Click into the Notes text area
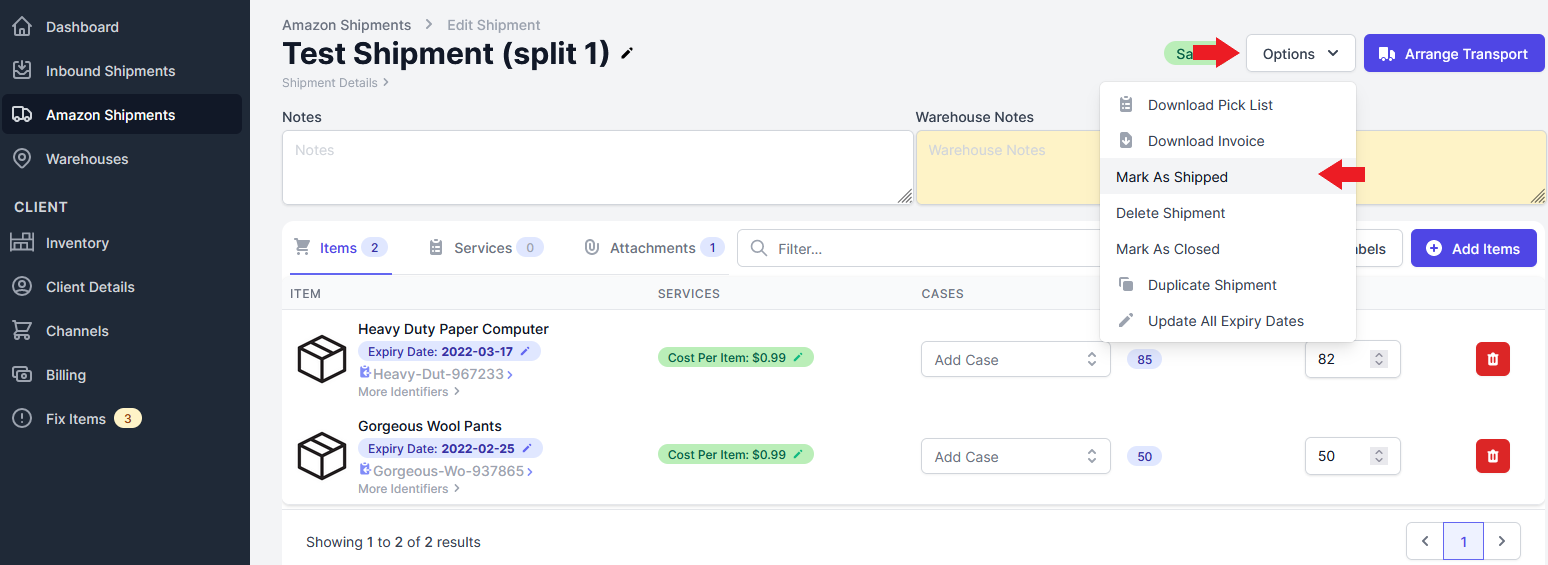 tap(597, 168)
